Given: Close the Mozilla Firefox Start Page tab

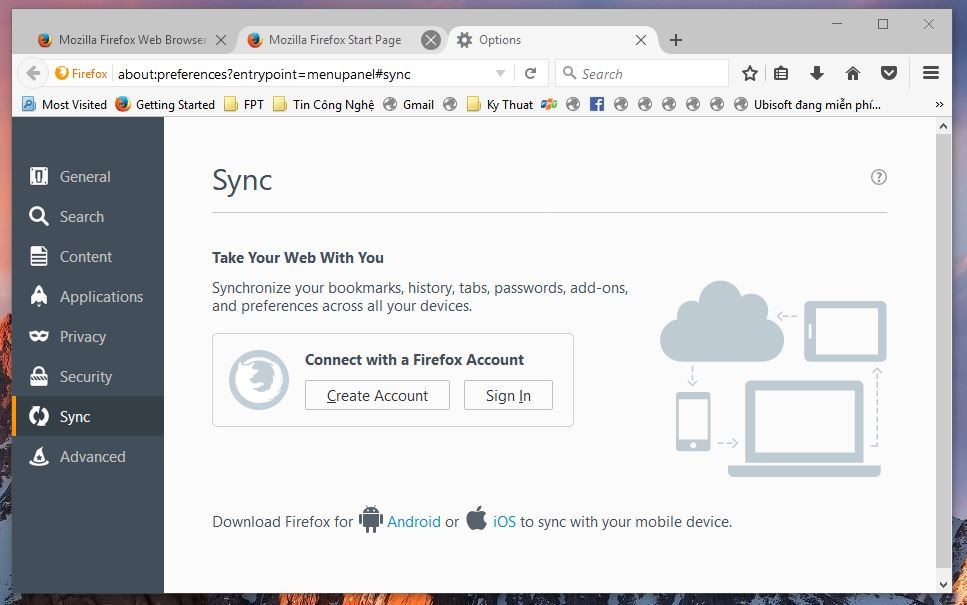Looking at the screenshot, I should 430,40.
